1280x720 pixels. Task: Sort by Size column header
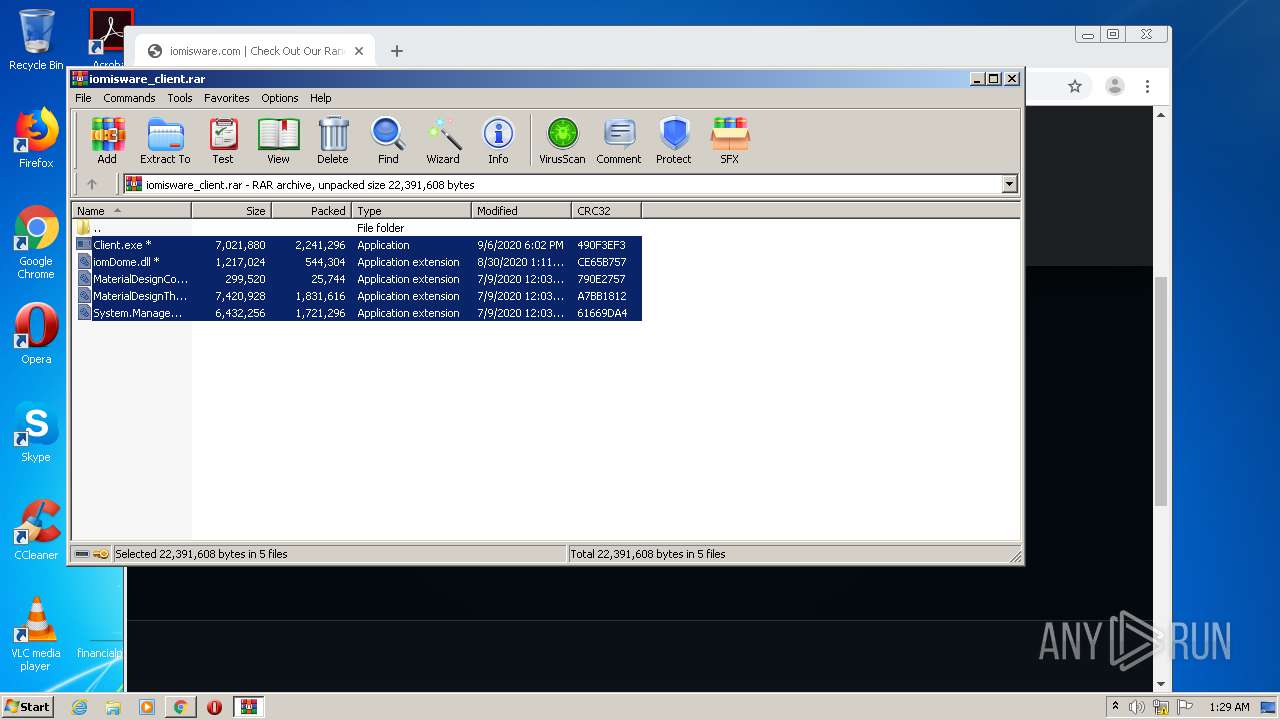[x=231, y=211]
